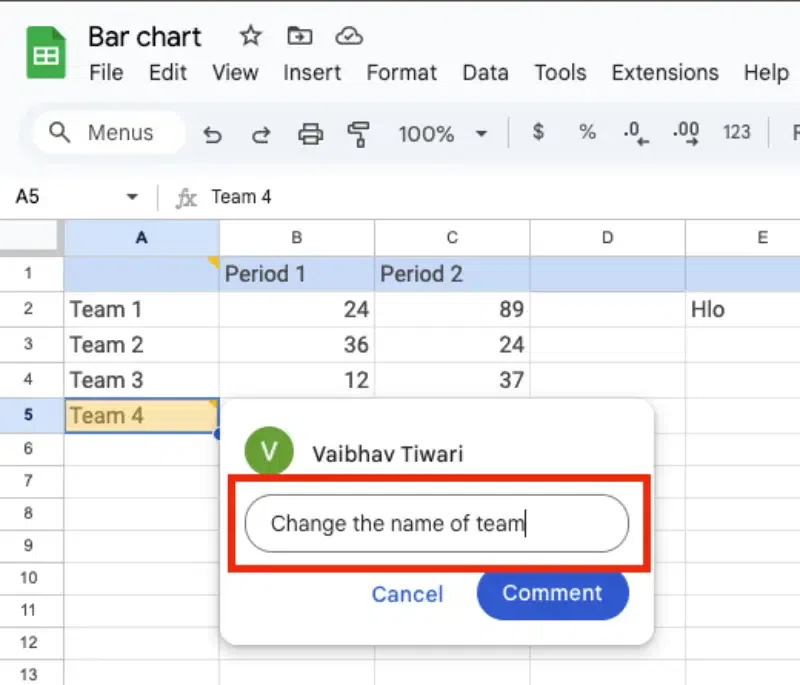Click the move to folder icon
800x685 pixels.
[299, 37]
